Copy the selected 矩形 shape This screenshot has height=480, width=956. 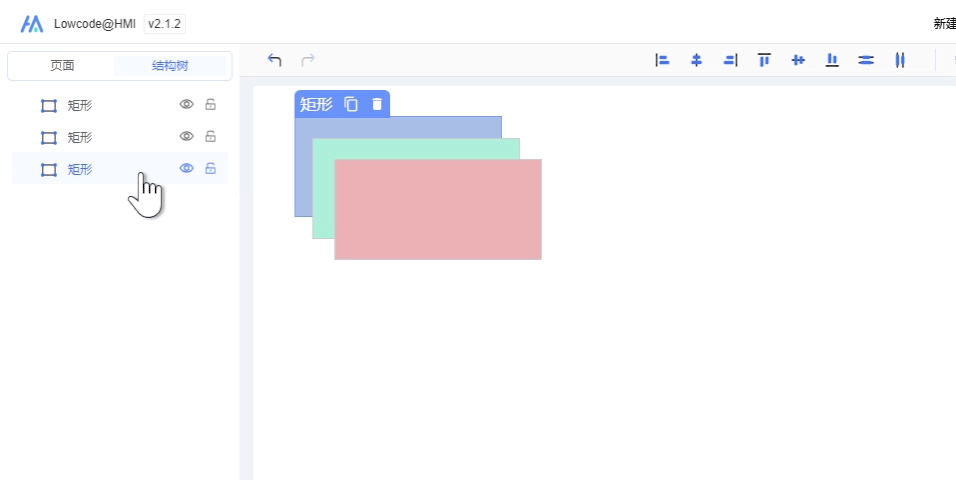pyautogui.click(x=351, y=104)
